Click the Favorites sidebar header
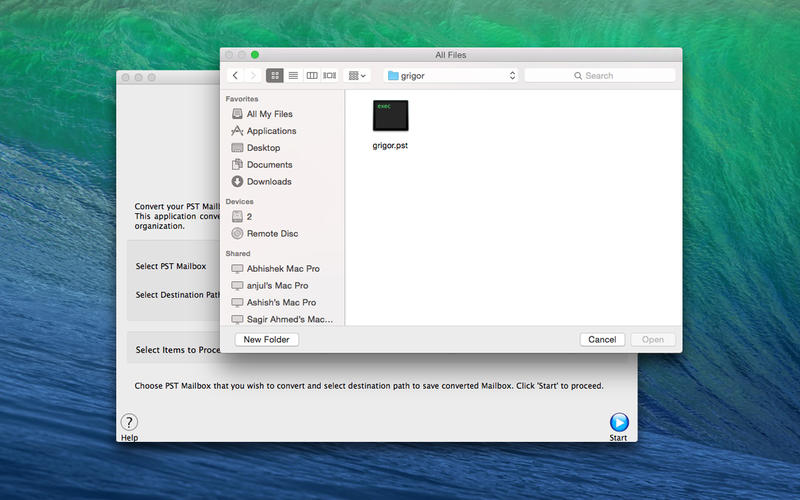 (x=242, y=98)
